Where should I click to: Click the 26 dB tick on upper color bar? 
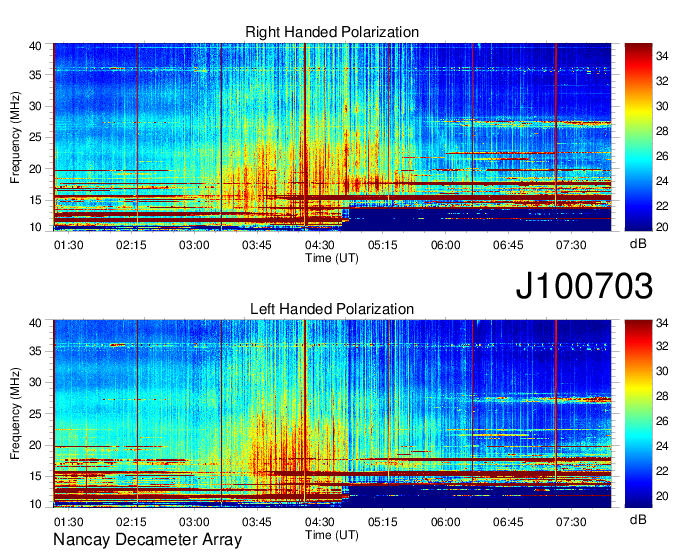tap(662, 156)
